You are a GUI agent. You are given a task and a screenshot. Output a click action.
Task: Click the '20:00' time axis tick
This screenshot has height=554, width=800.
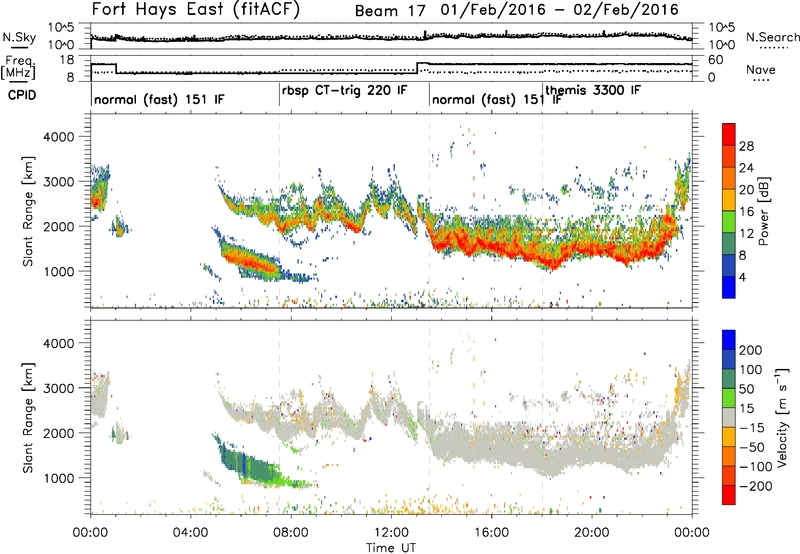(x=592, y=532)
